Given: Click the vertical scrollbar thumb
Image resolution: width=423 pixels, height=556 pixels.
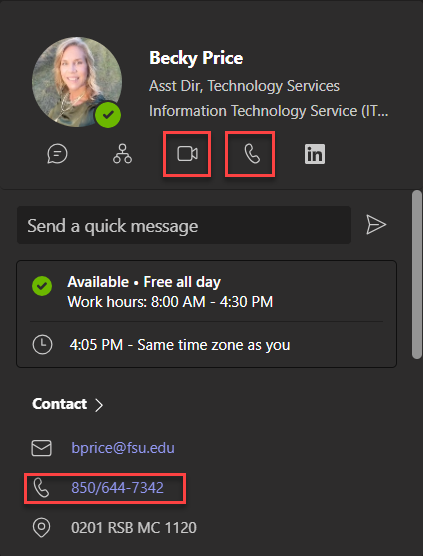Looking at the screenshot, I should pyautogui.click(x=417, y=275).
